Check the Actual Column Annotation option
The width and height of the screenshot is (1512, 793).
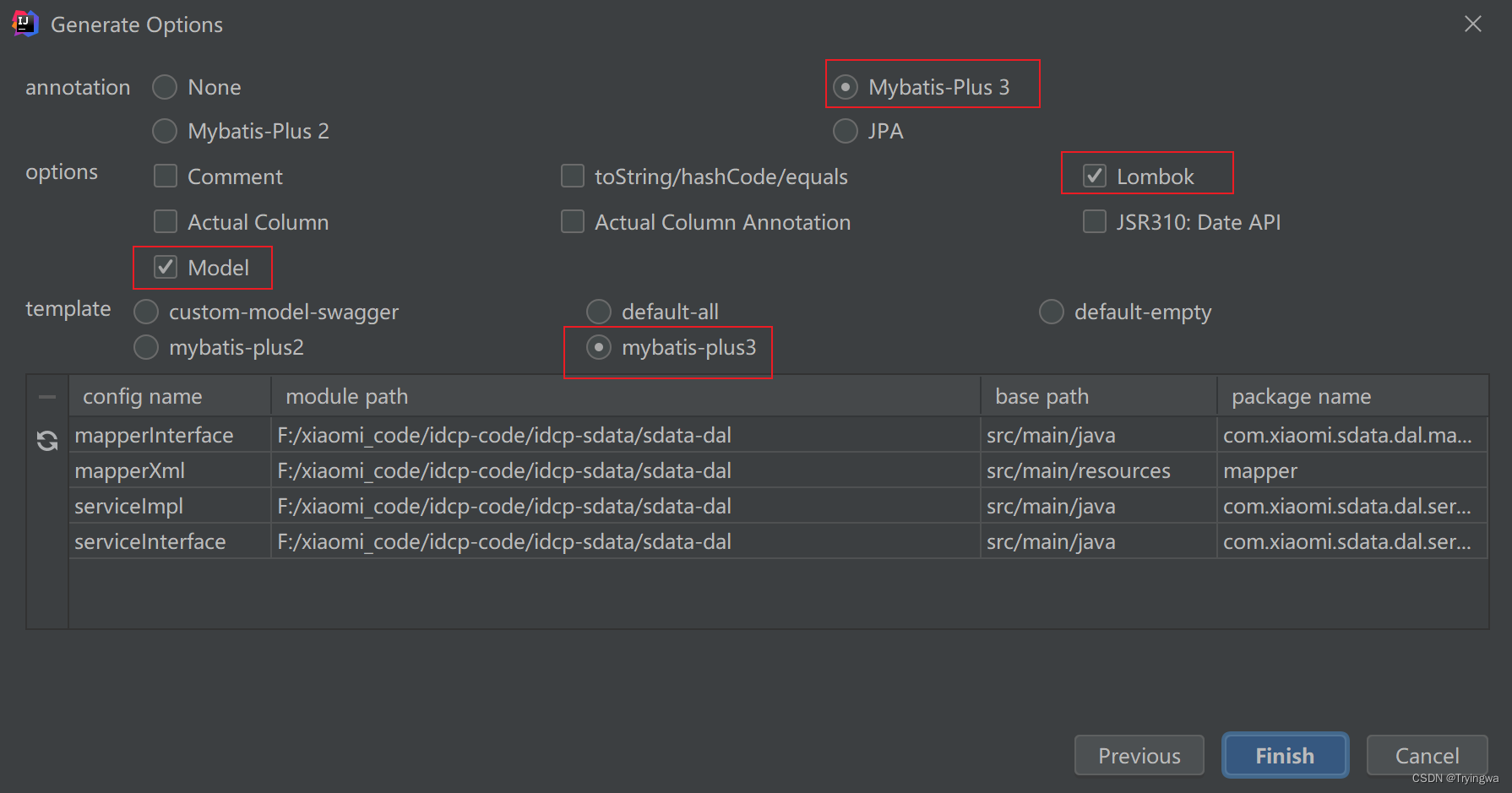[572, 221]
